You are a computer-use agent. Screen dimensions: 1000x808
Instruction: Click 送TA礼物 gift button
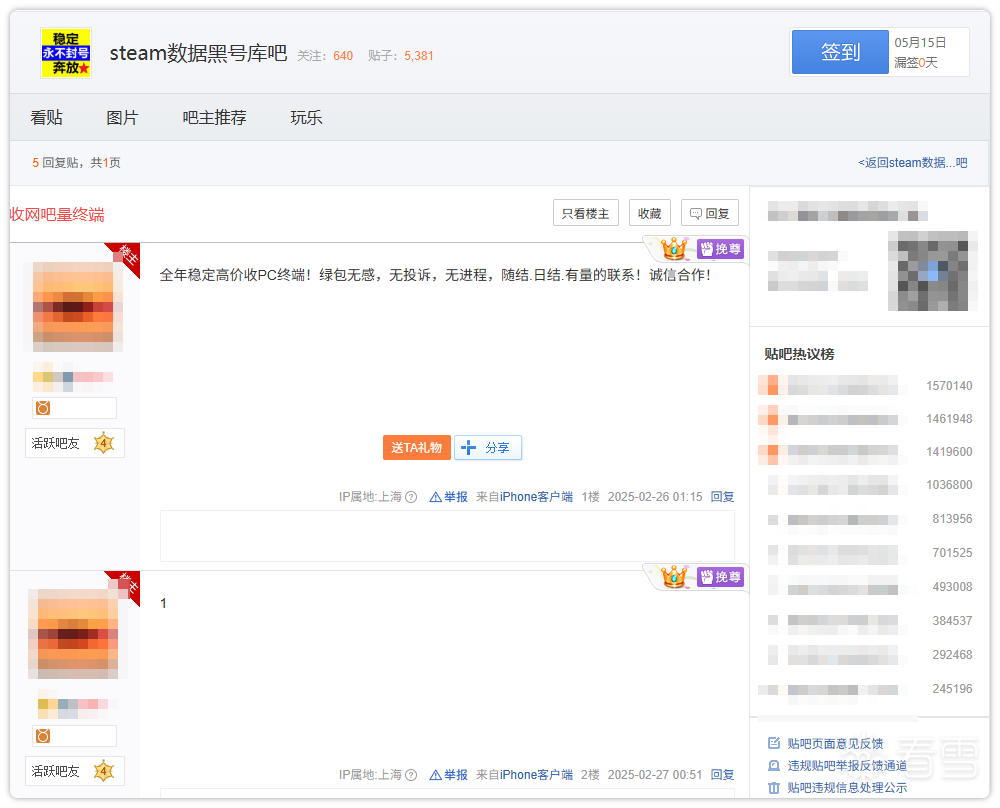tap(416, 448)
